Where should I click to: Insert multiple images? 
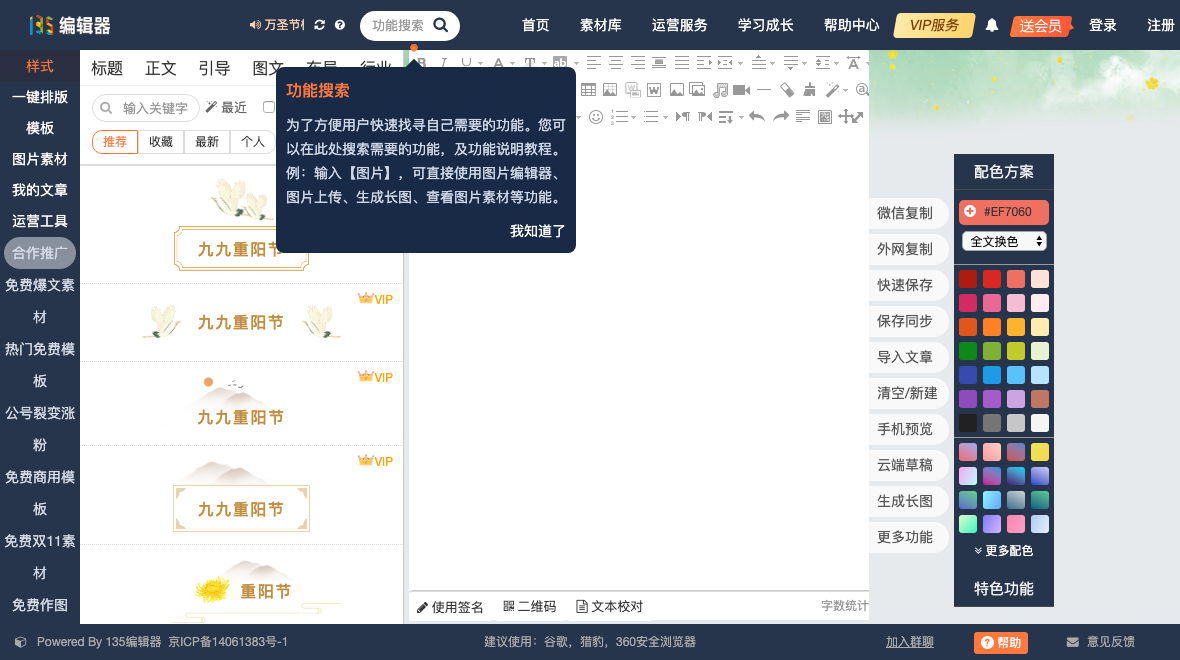click(698, 90)
